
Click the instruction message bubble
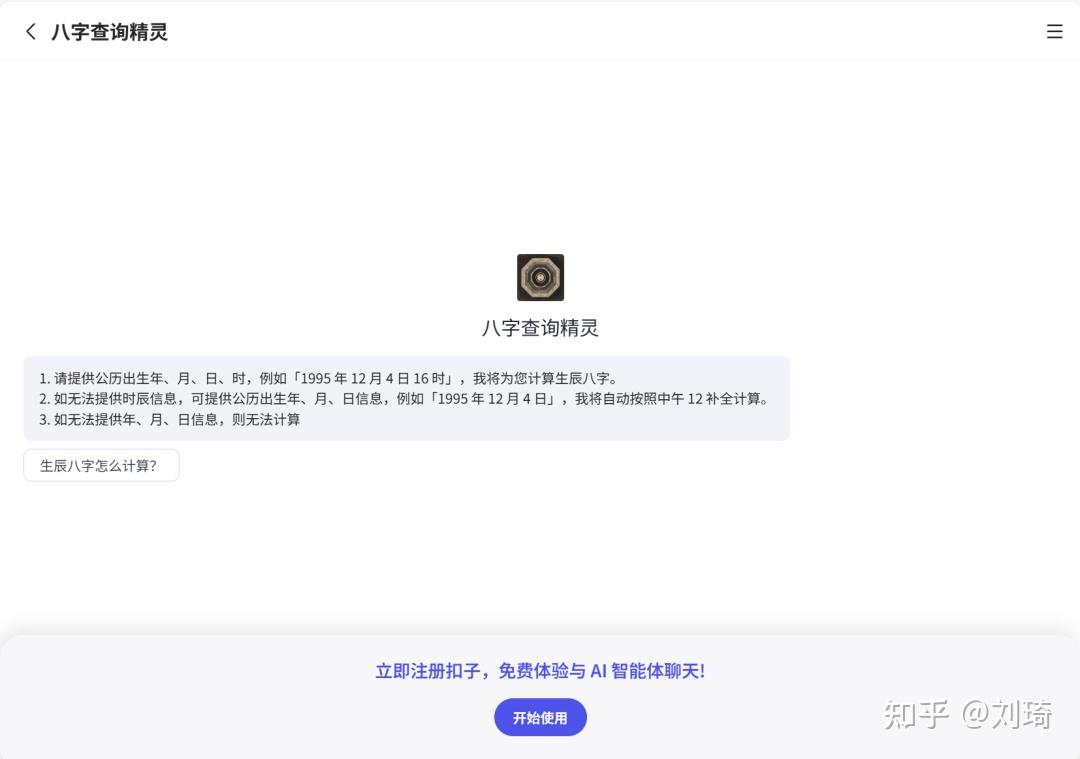407,398
